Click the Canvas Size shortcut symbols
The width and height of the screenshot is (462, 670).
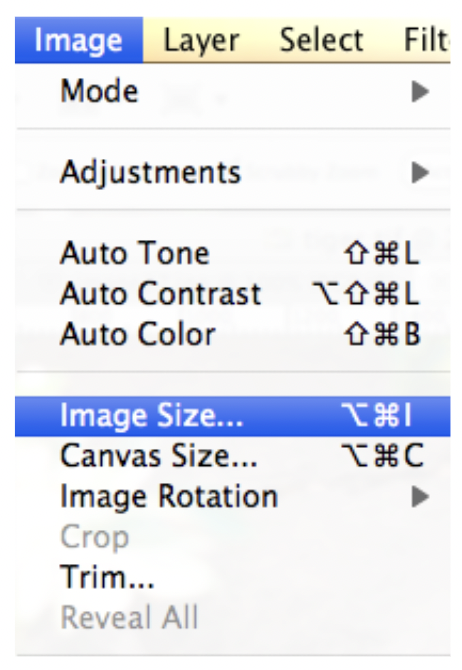click(x=382, y=456)
